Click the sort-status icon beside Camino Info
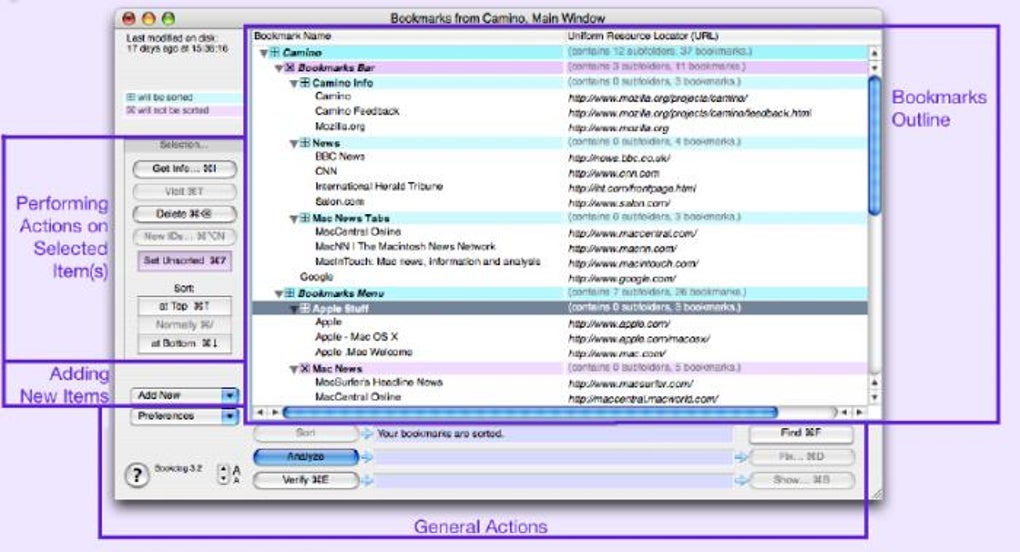Image resolution: width=1020 pixels, height=552 pixels. pyautogui.click(x=304, y=83)
